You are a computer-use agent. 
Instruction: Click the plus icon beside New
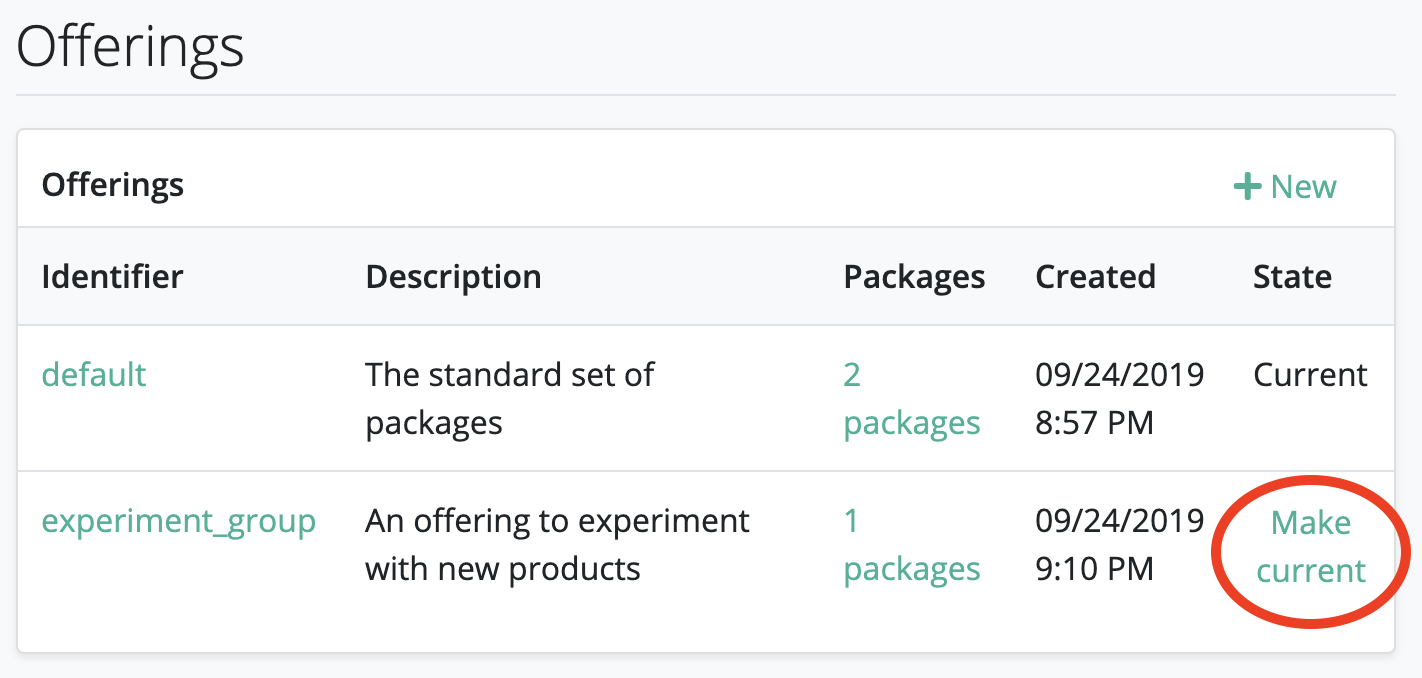[x=1247, y=187]
